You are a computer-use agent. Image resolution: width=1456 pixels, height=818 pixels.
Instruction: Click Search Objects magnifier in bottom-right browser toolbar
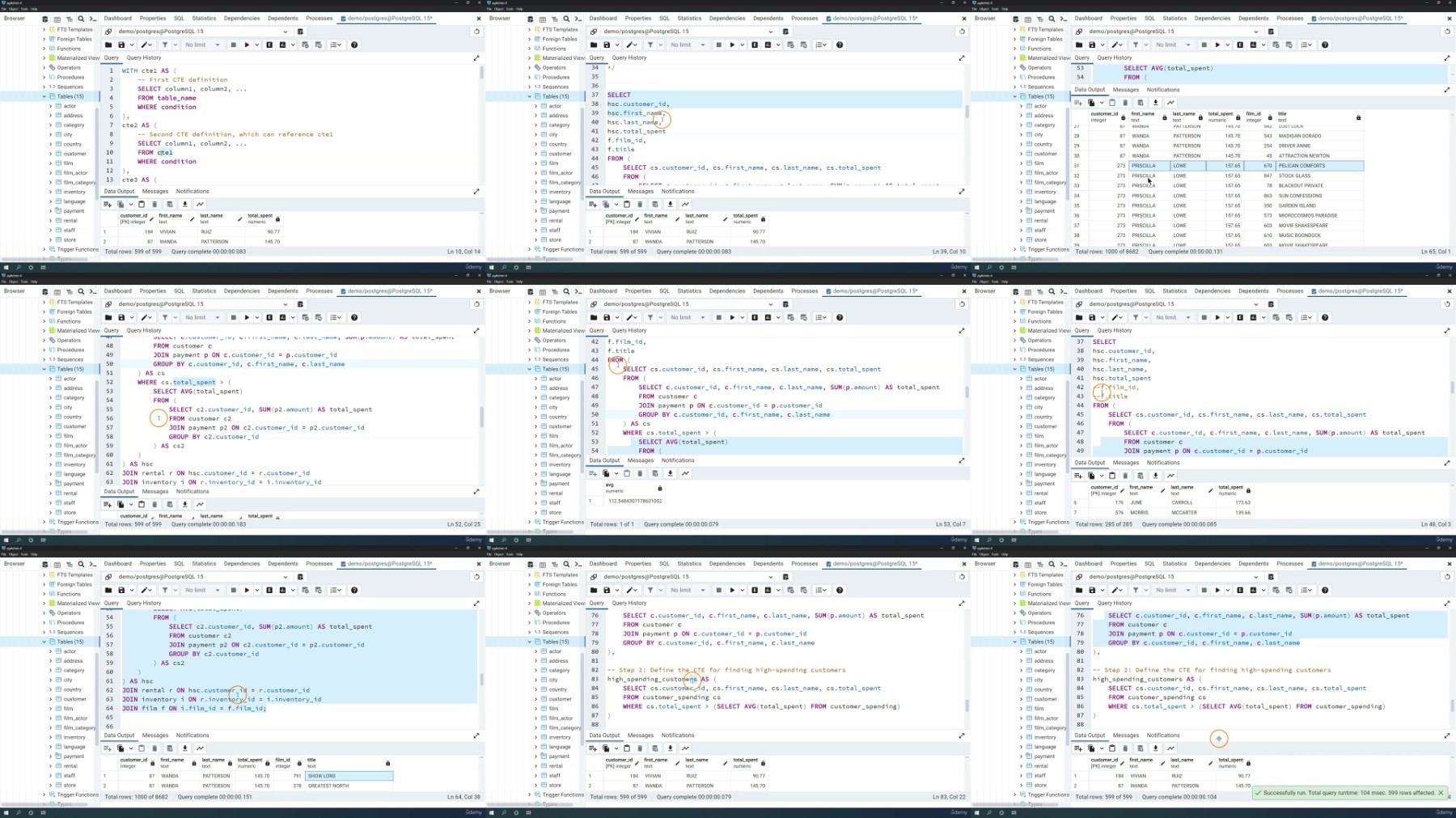point(1052,564)
